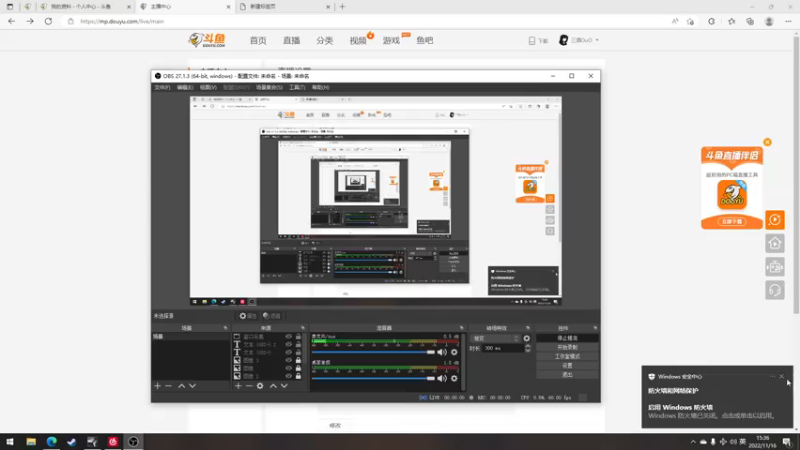This screenshot has width=800, height=450.
Task: Move scene down in Scenes panel
Action: [x=192, y=386]
